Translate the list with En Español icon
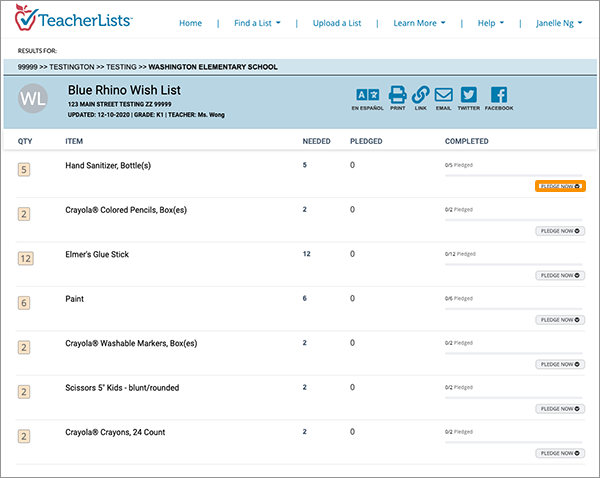Screen dimensions: 600x478 coord(367,99)
